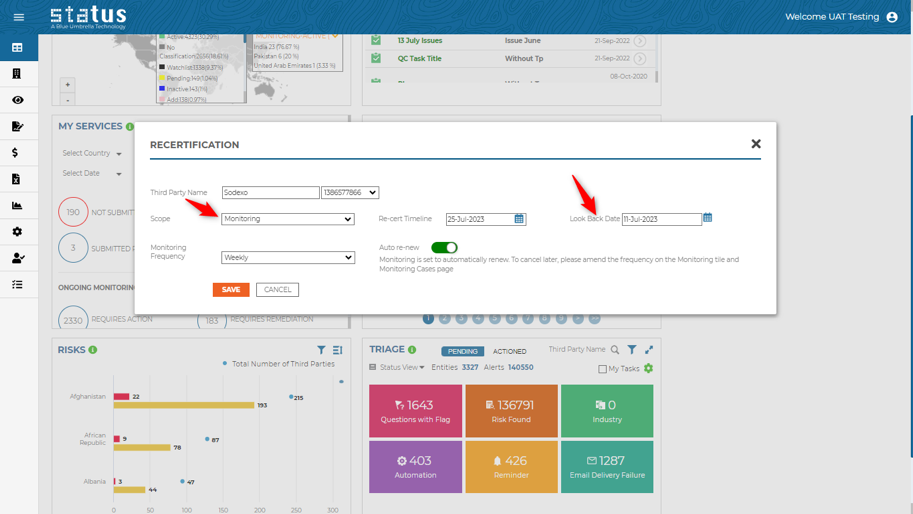Switch to the Actioned triage tab

pyautogui.click(x=509, y=351)
